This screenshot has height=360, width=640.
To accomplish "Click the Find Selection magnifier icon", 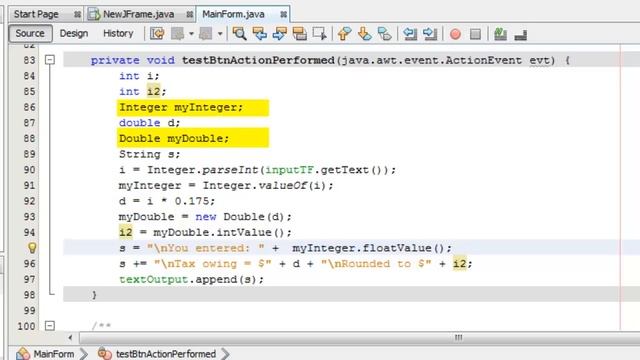I will (x=240, y=34).
